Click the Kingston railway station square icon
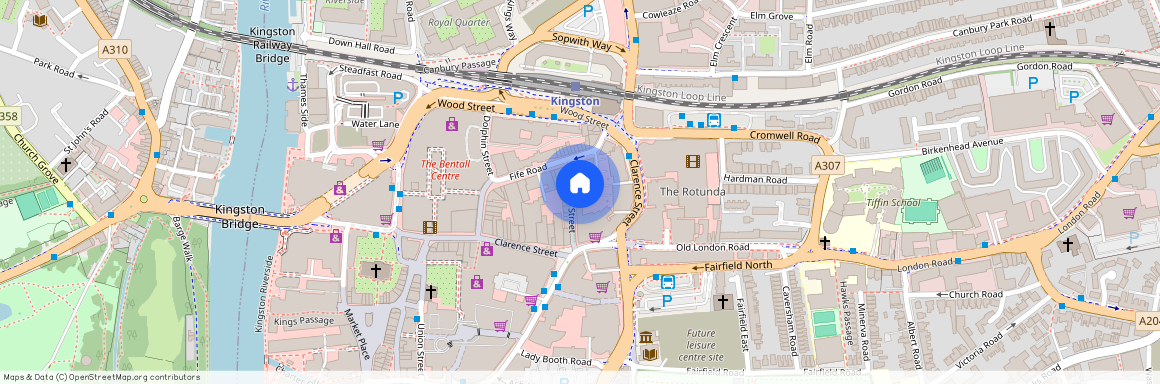Image resolution: width=1160 pixels, height=384 pixels. [576, 87]
